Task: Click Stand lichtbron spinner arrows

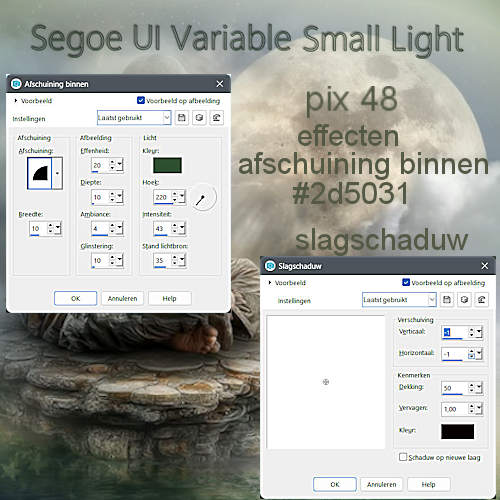Action: pos(175,260)
